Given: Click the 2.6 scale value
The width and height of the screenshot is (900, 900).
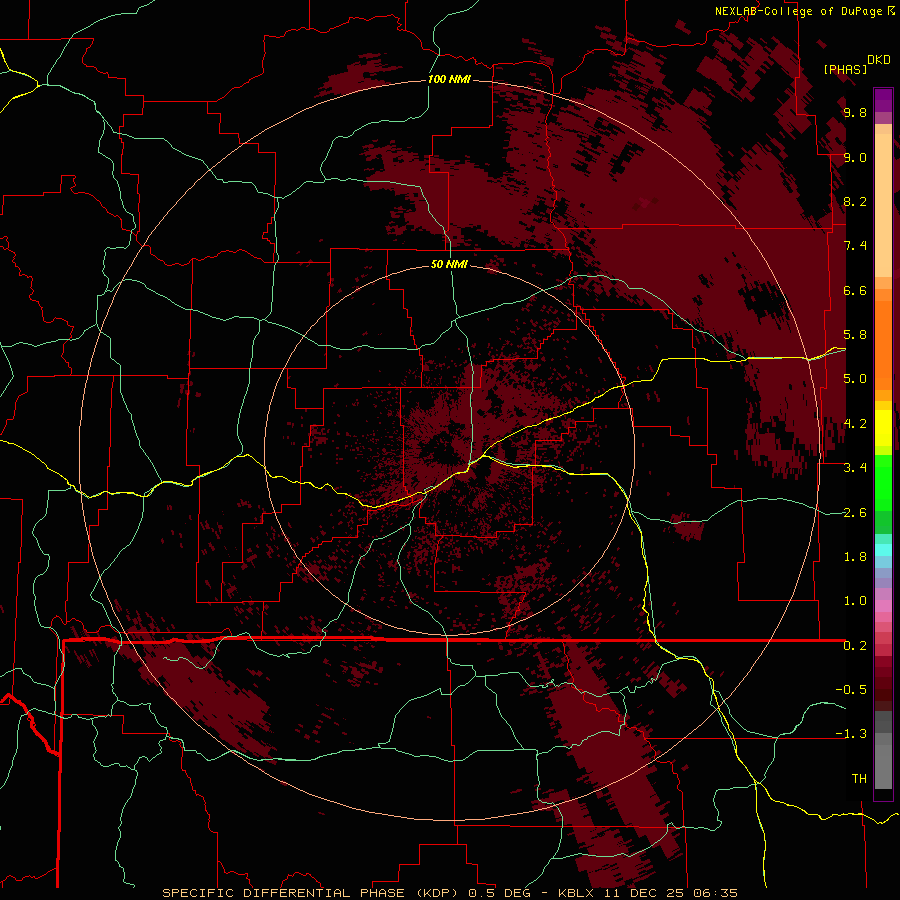Looking at the screenshot, I should (855, 513).
